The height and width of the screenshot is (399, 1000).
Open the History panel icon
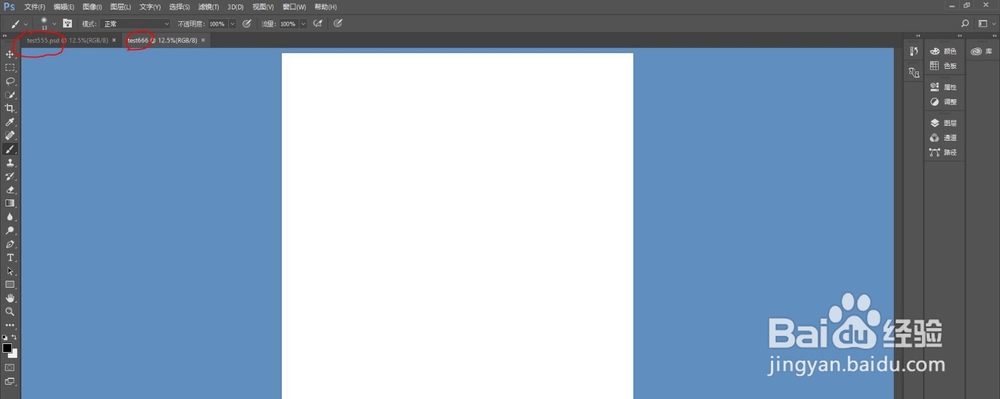pyautogui.click(x=913, y=52)
